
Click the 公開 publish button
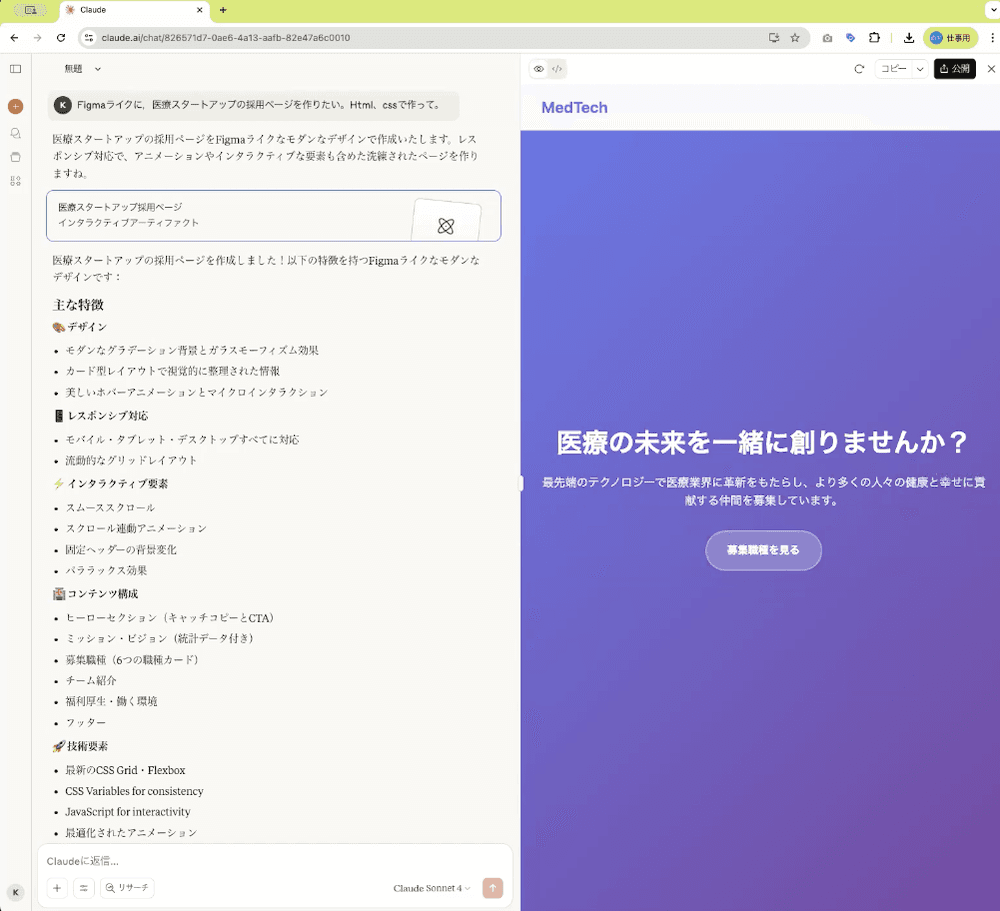point(954,69)
